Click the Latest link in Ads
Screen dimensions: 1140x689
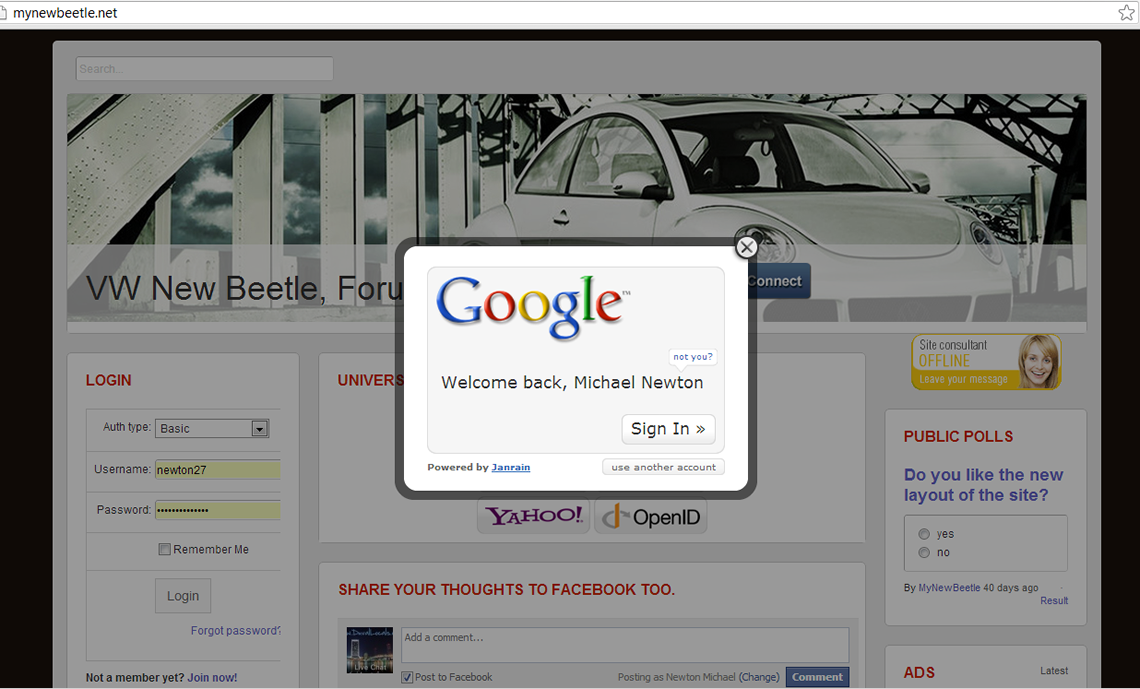click(x=1053, y=671)
